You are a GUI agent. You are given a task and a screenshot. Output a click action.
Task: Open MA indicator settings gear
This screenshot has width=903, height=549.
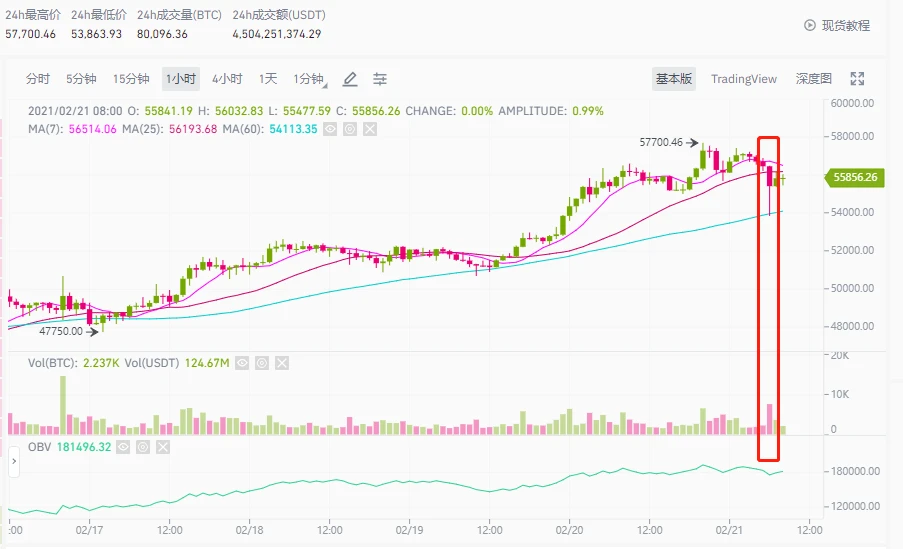pos(350,129)
